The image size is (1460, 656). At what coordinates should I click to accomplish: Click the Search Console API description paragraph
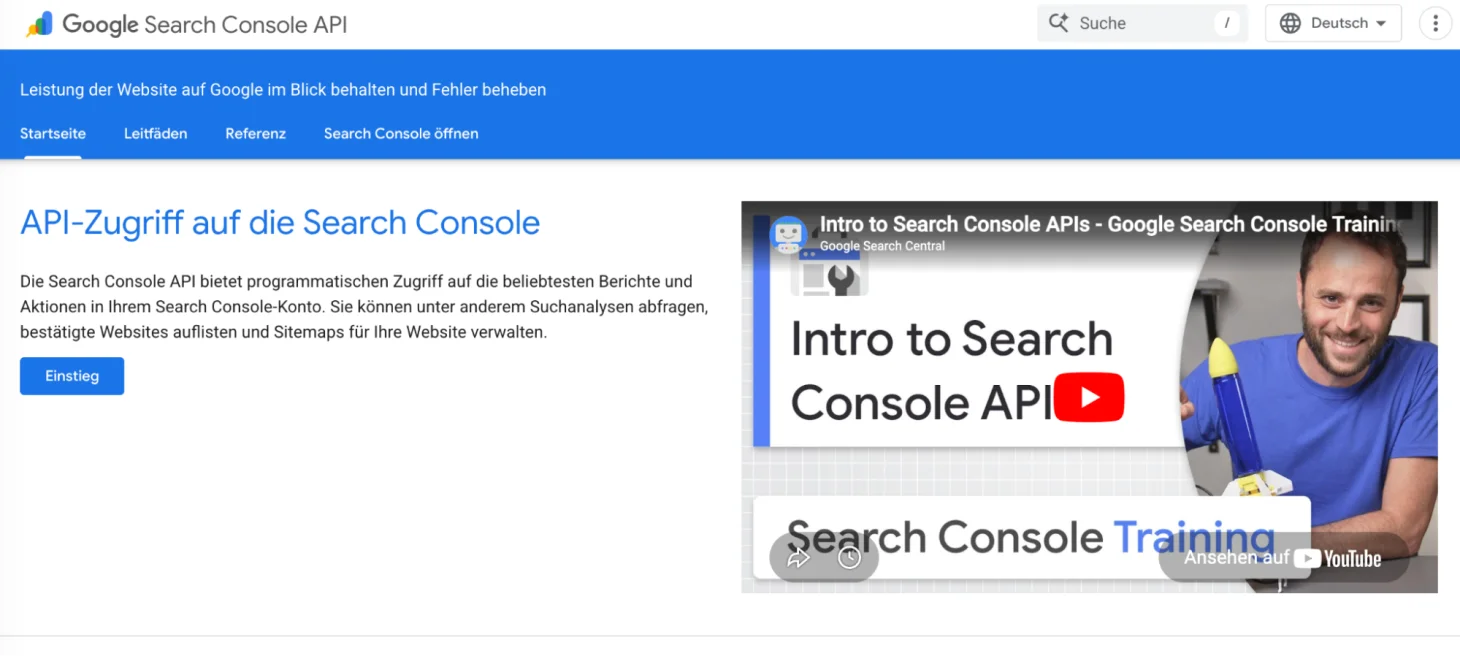[x=364, y=307]
